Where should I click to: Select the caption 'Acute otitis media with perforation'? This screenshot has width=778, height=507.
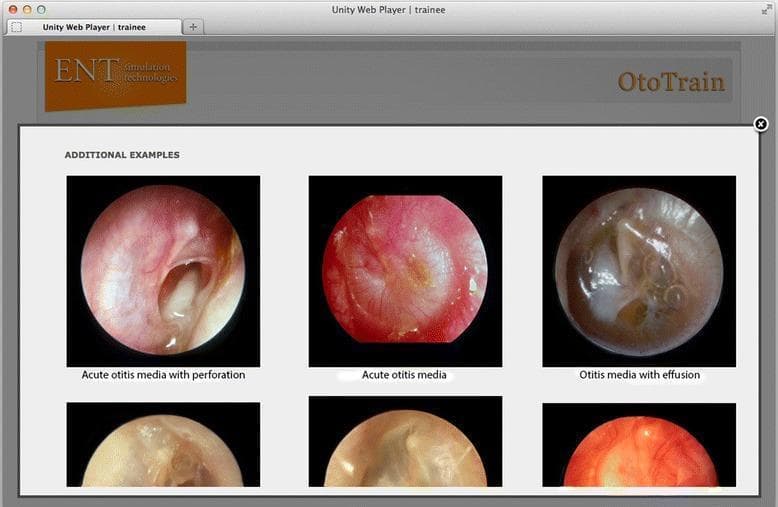point(163,375)
